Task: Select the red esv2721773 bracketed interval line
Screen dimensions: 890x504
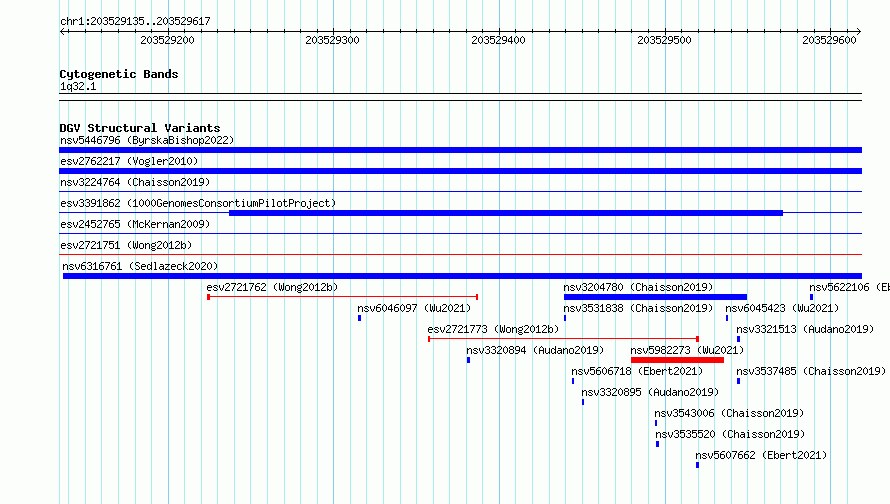Action: tap(564, 339)
